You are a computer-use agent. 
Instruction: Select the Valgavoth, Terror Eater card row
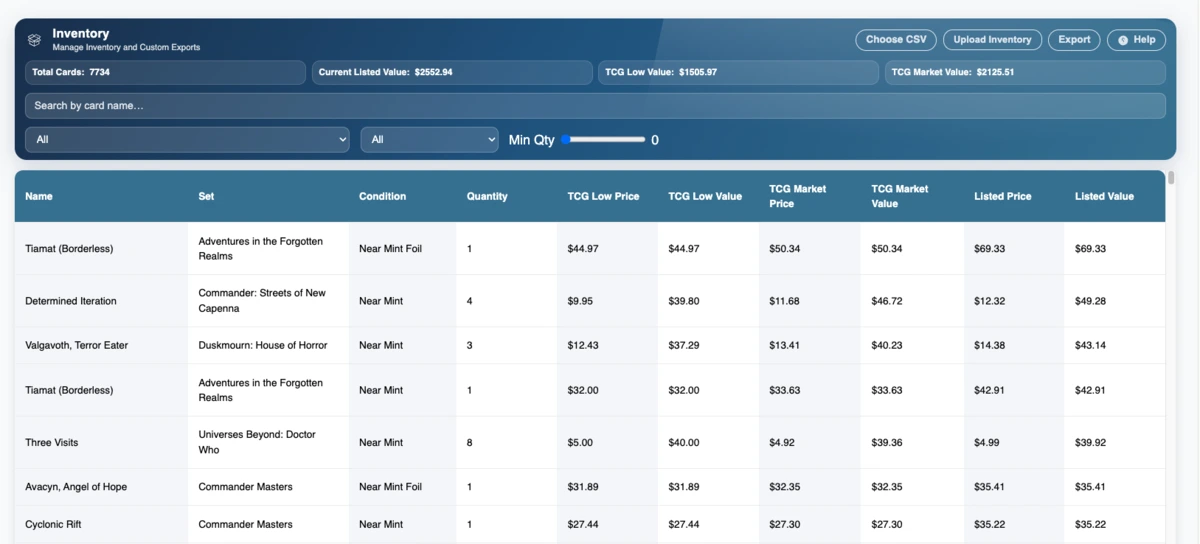click(x=76, y=345)
